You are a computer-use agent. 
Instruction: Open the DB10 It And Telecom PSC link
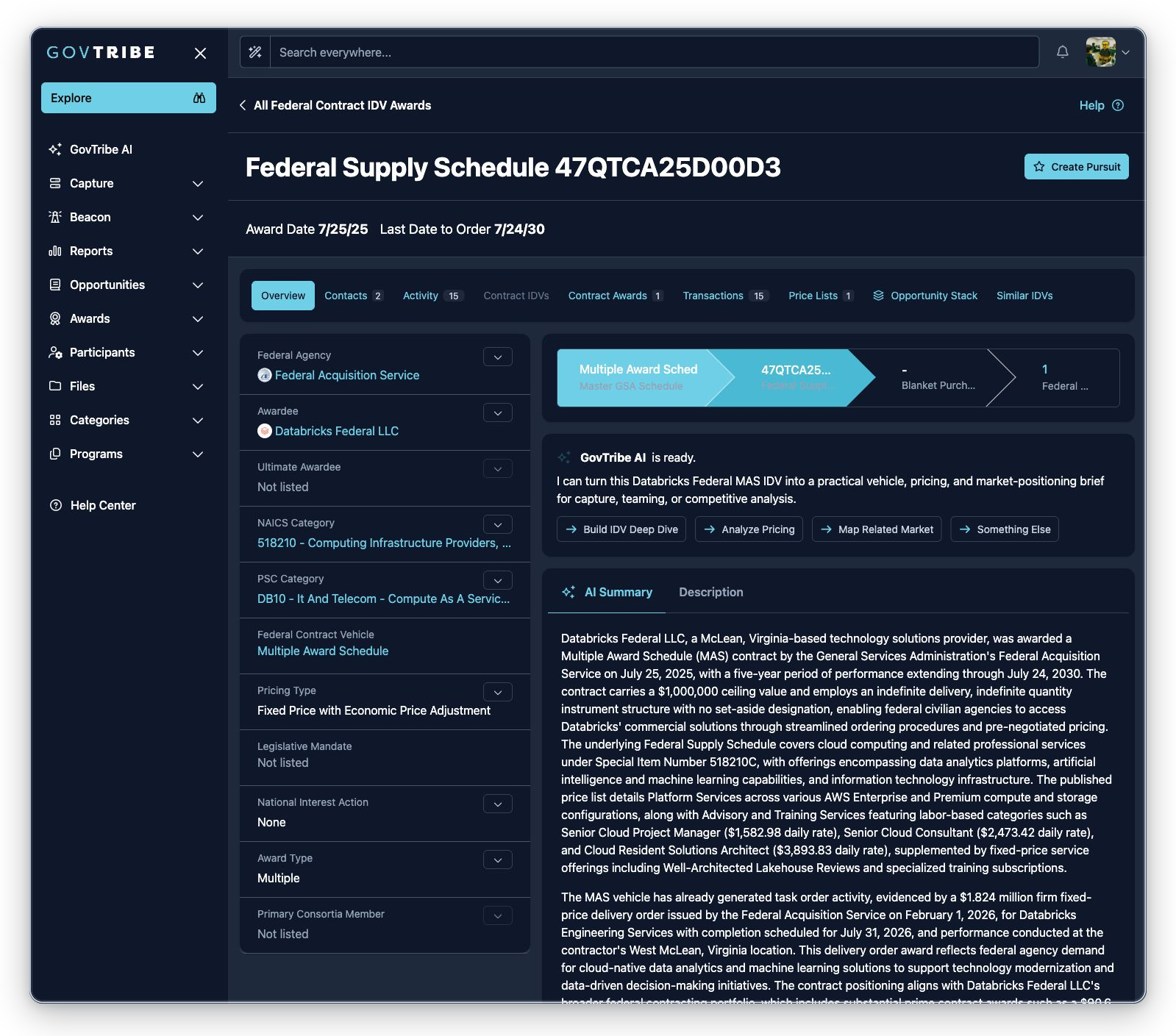(x=383, y=599)
